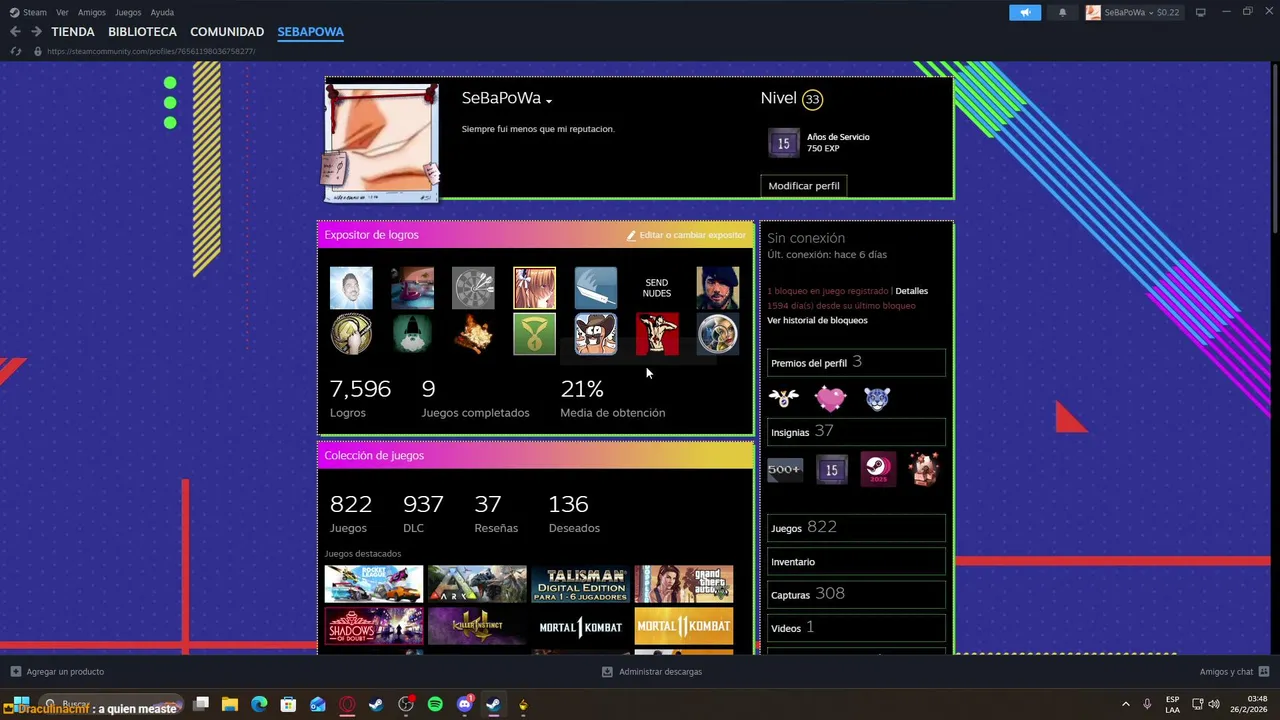
Task: Click Ver historial de bloqueos link
Action: (x=817, y=320)
